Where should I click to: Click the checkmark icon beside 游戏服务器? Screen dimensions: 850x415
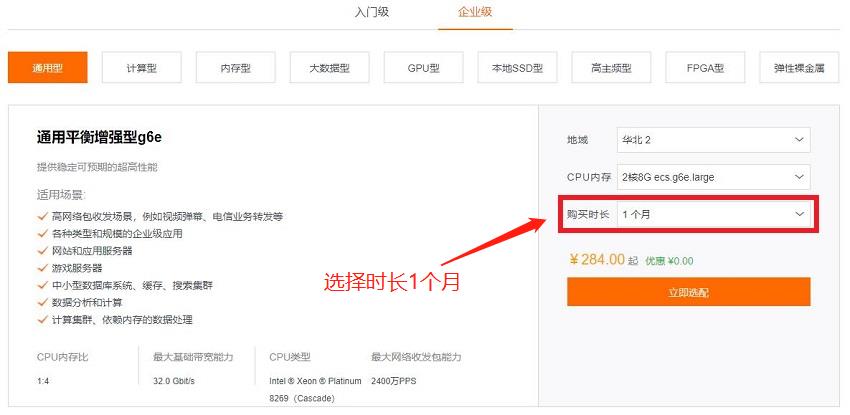[43, 268]
